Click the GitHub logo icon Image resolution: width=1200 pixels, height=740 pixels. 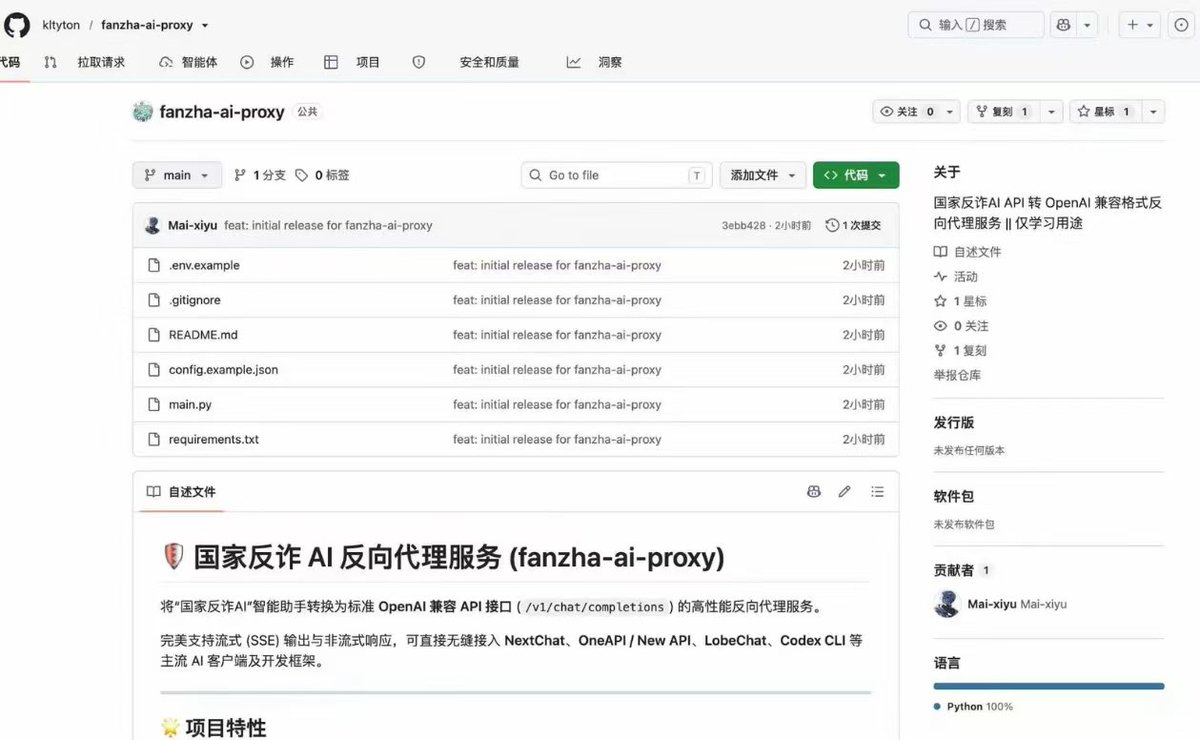tap(17, 24)
